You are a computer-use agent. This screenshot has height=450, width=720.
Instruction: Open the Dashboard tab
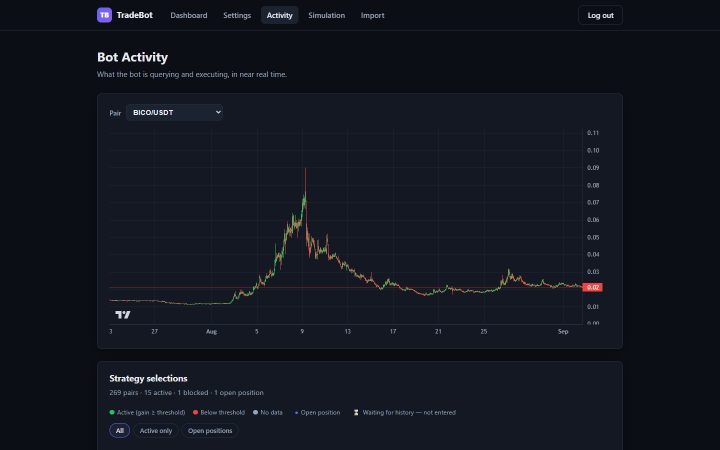pos(189,15)
